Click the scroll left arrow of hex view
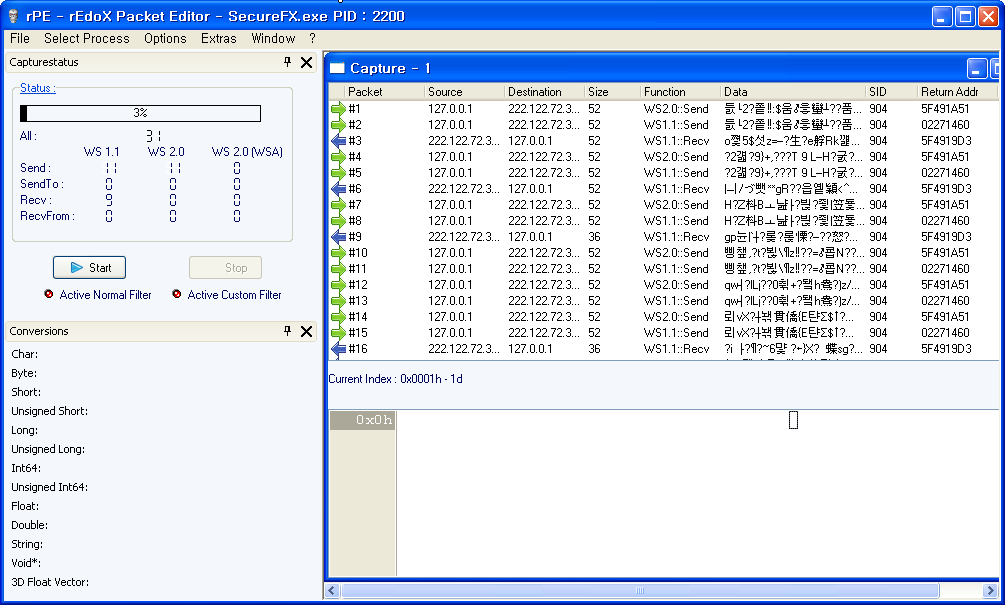This screenshot has height=605, width=1005. coord(332,590)
